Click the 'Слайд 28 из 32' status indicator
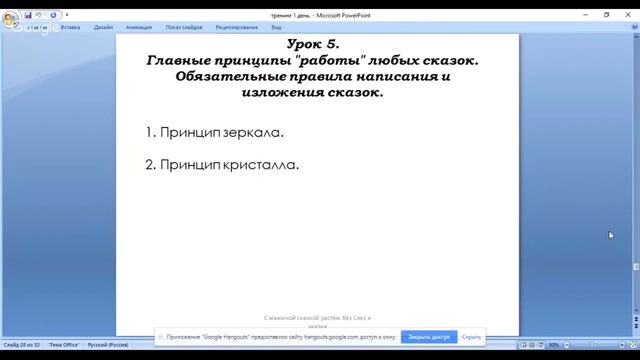 click(22, 345)
